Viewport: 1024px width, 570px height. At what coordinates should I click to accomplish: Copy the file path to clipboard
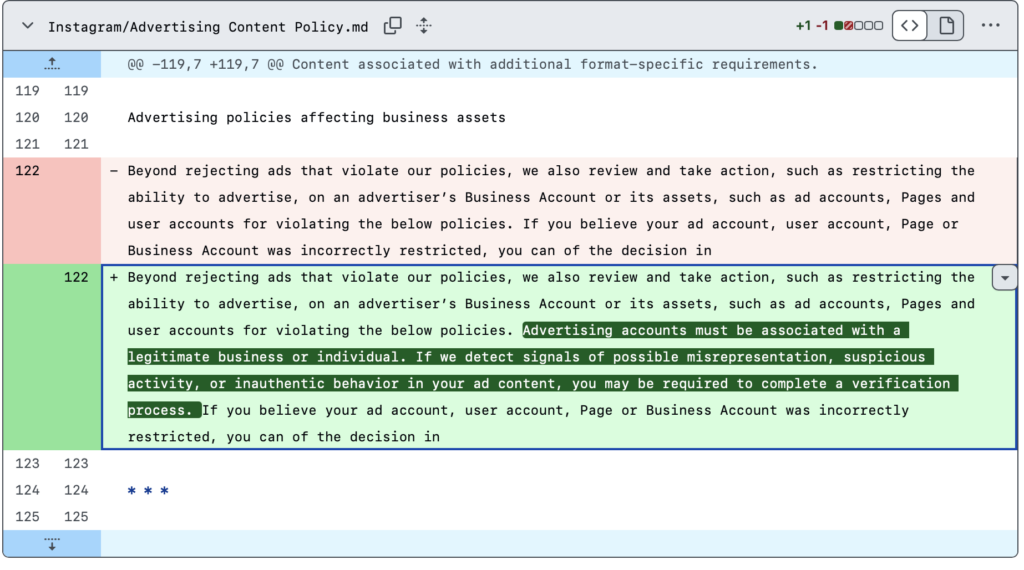(393, 26)
